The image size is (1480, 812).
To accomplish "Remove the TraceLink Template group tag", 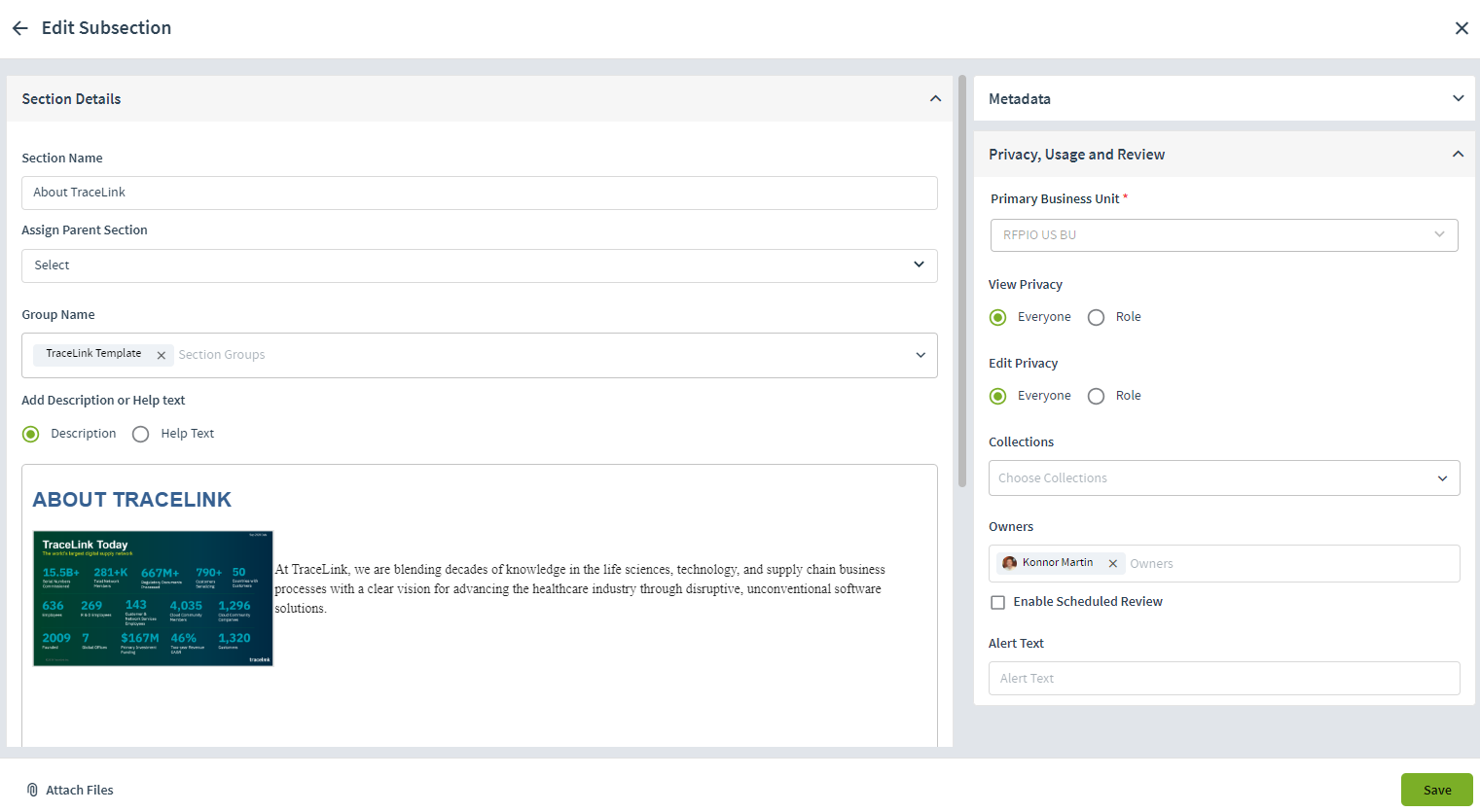I will click(161, 354).
